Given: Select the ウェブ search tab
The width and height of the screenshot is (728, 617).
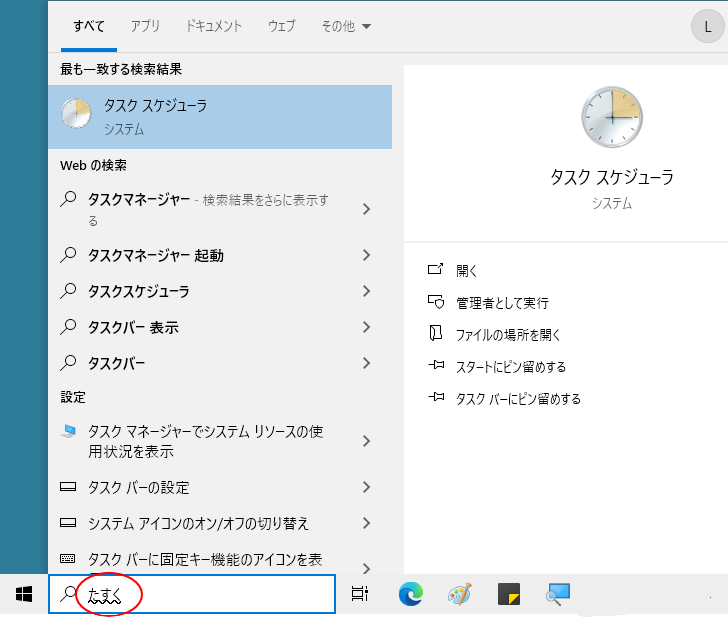Looking at the screenshot, I should click(281, 27).
